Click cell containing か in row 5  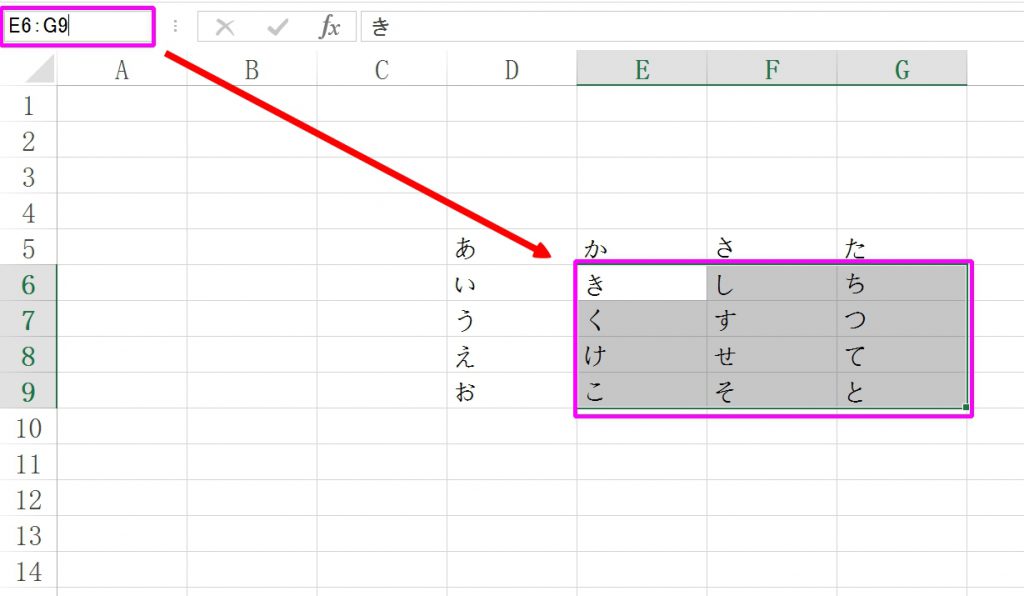(x=642, y=248)
